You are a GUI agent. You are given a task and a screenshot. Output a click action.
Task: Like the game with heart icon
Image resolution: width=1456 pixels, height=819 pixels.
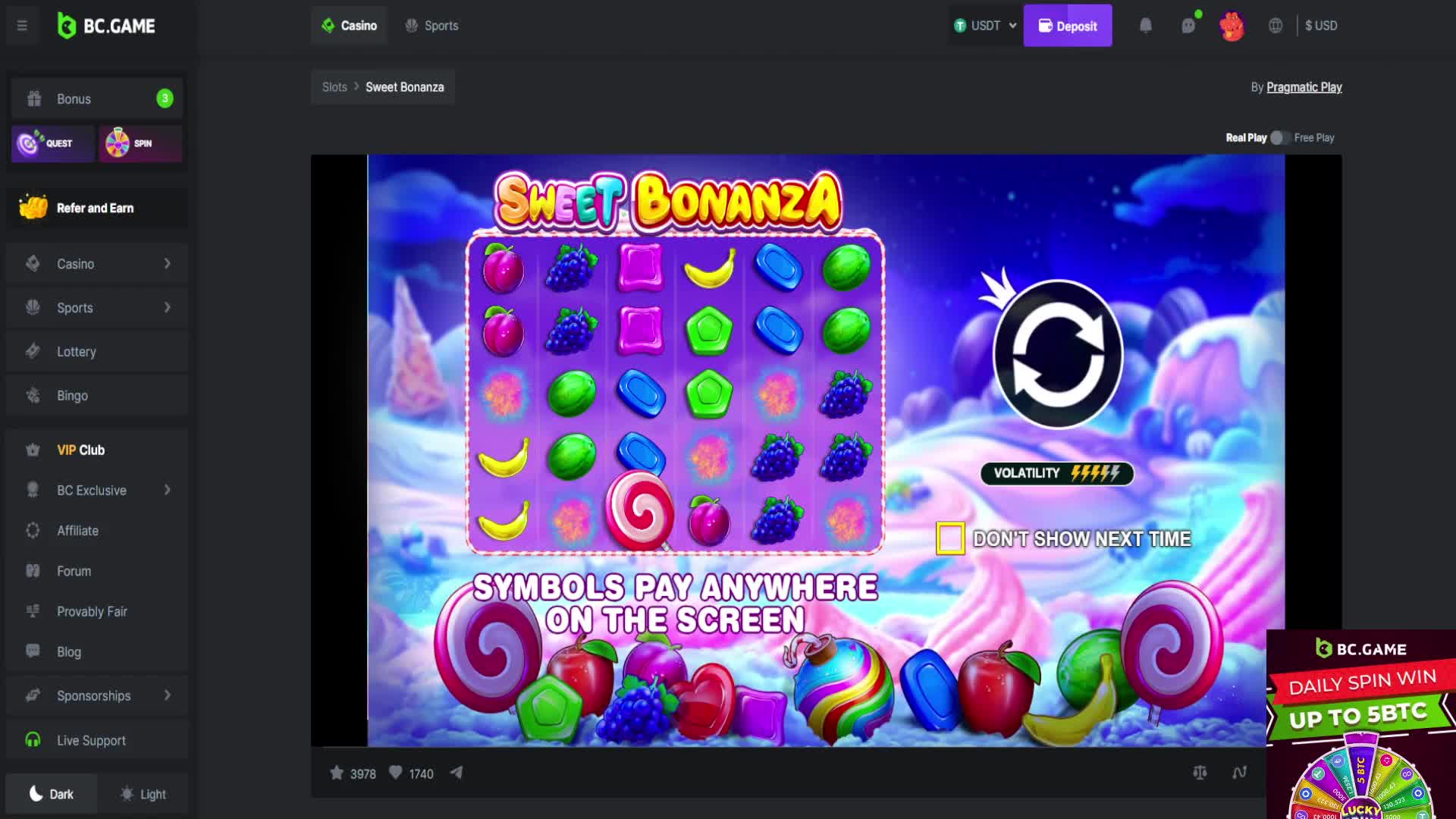[395, 773]
